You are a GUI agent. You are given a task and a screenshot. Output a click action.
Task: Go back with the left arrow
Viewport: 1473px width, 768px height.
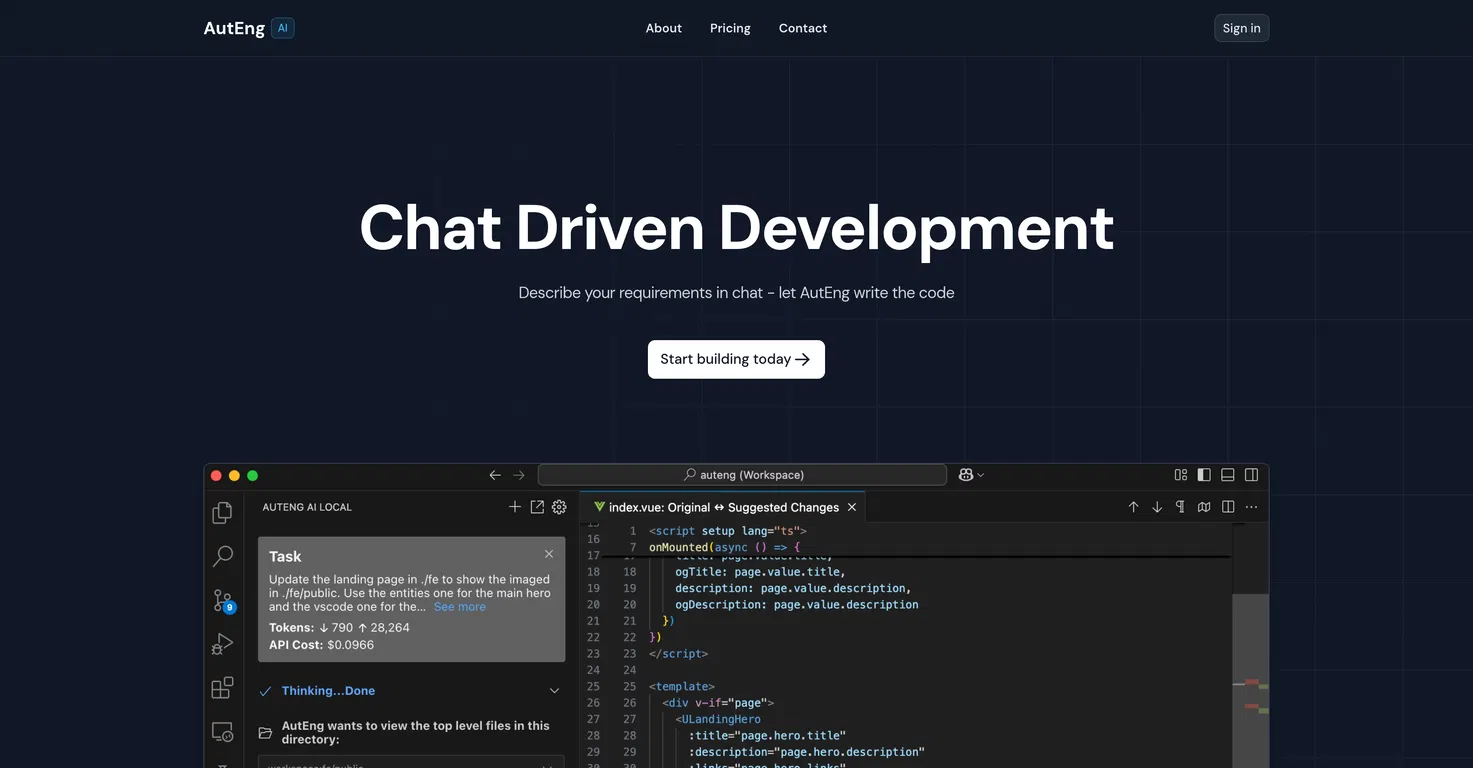point(495,475)
